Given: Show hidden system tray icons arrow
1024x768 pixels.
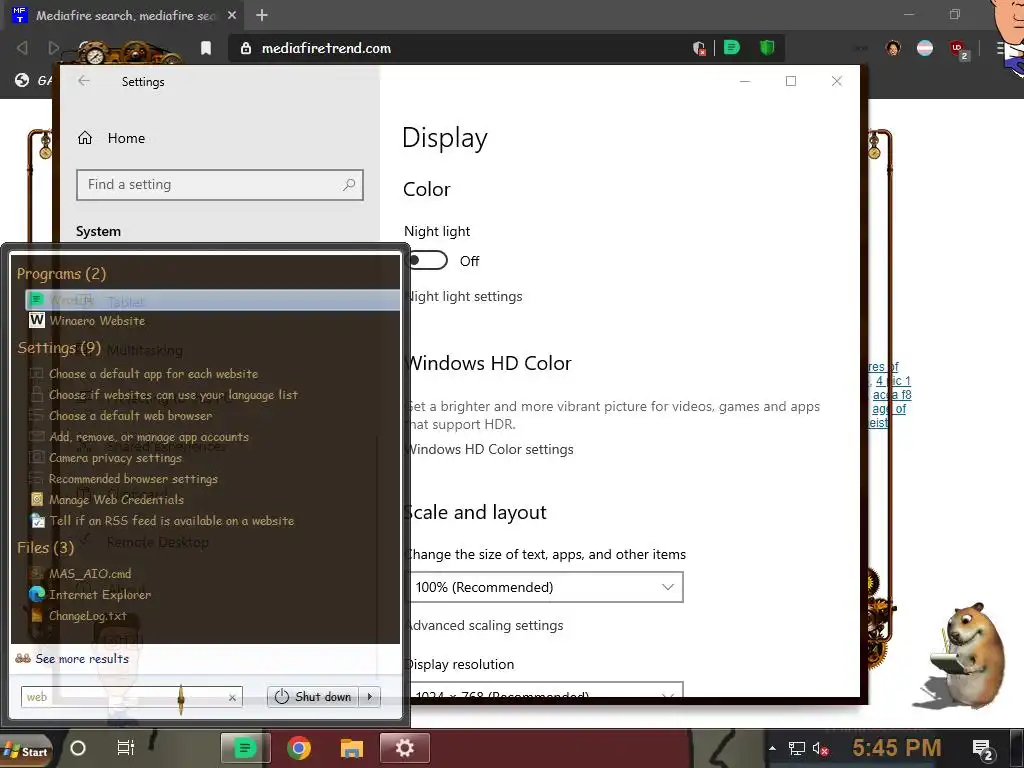Looking at the screenshot, I should 773,748.
